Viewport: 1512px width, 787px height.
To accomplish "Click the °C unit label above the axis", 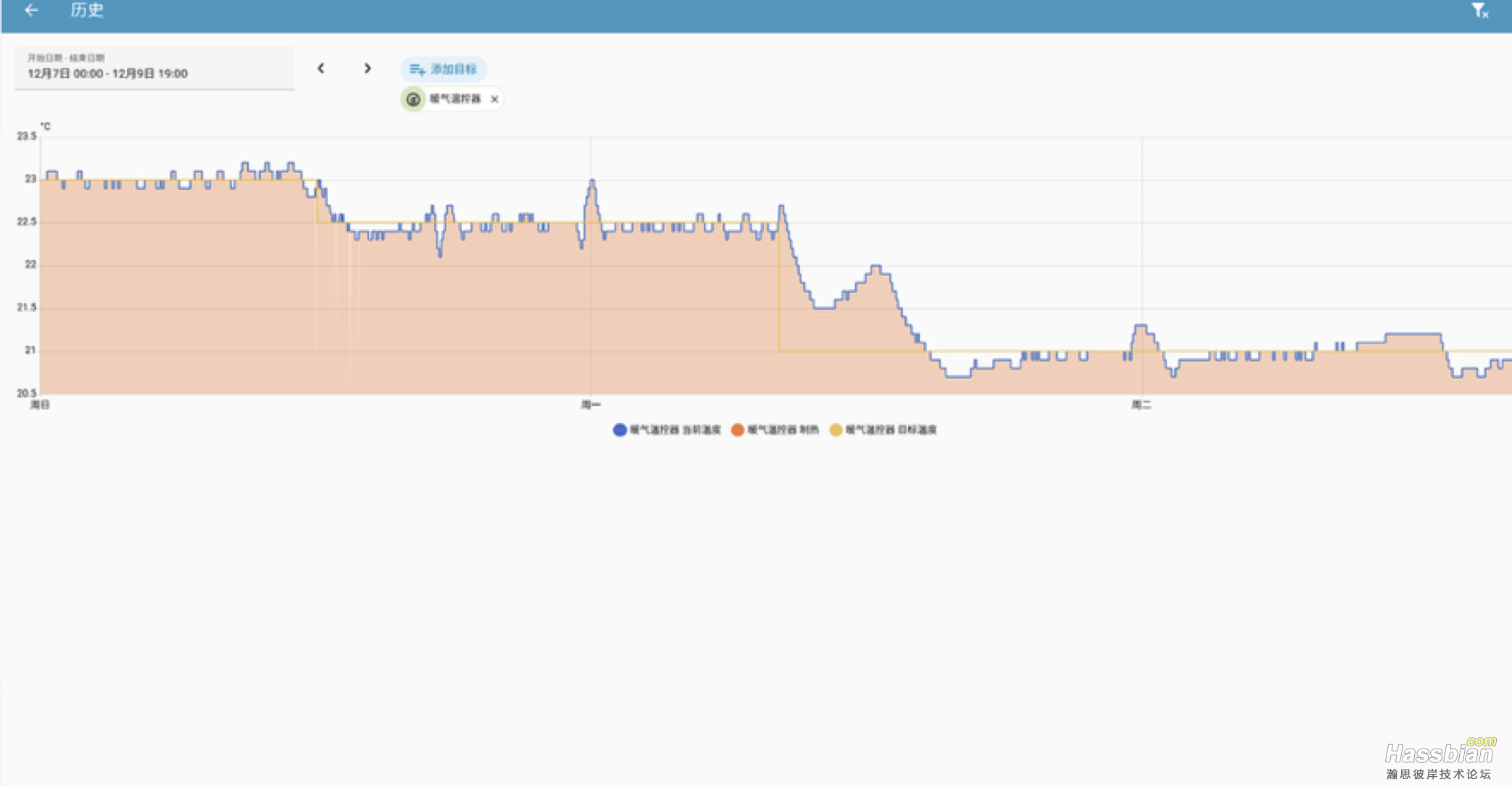I will tap(46, 126).
